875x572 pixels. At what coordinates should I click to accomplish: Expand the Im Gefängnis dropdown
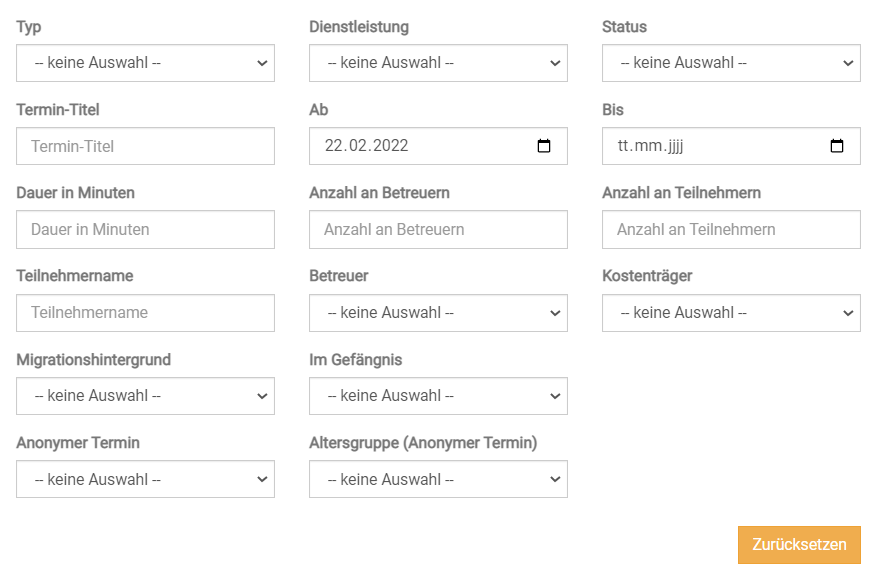[438, 396]
